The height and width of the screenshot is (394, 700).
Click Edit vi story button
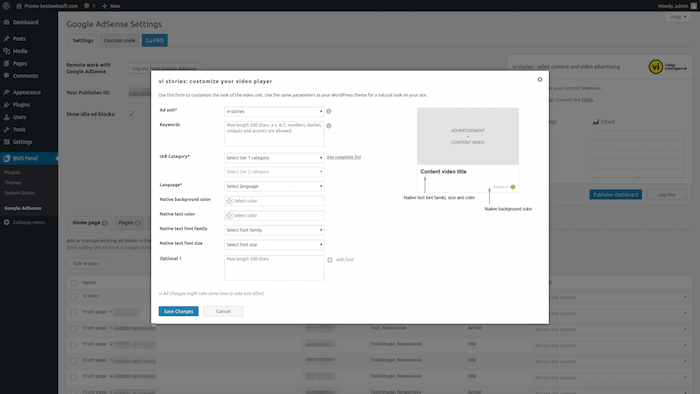[x=86, y=264]
